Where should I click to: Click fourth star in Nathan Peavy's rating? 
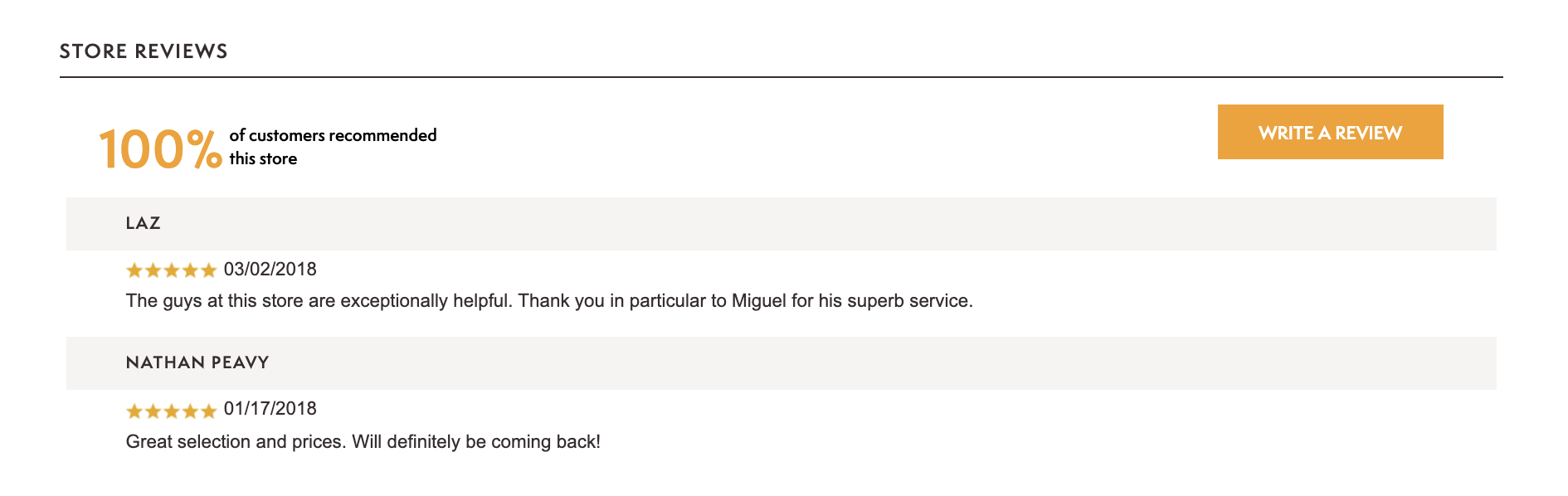[190, 411]
